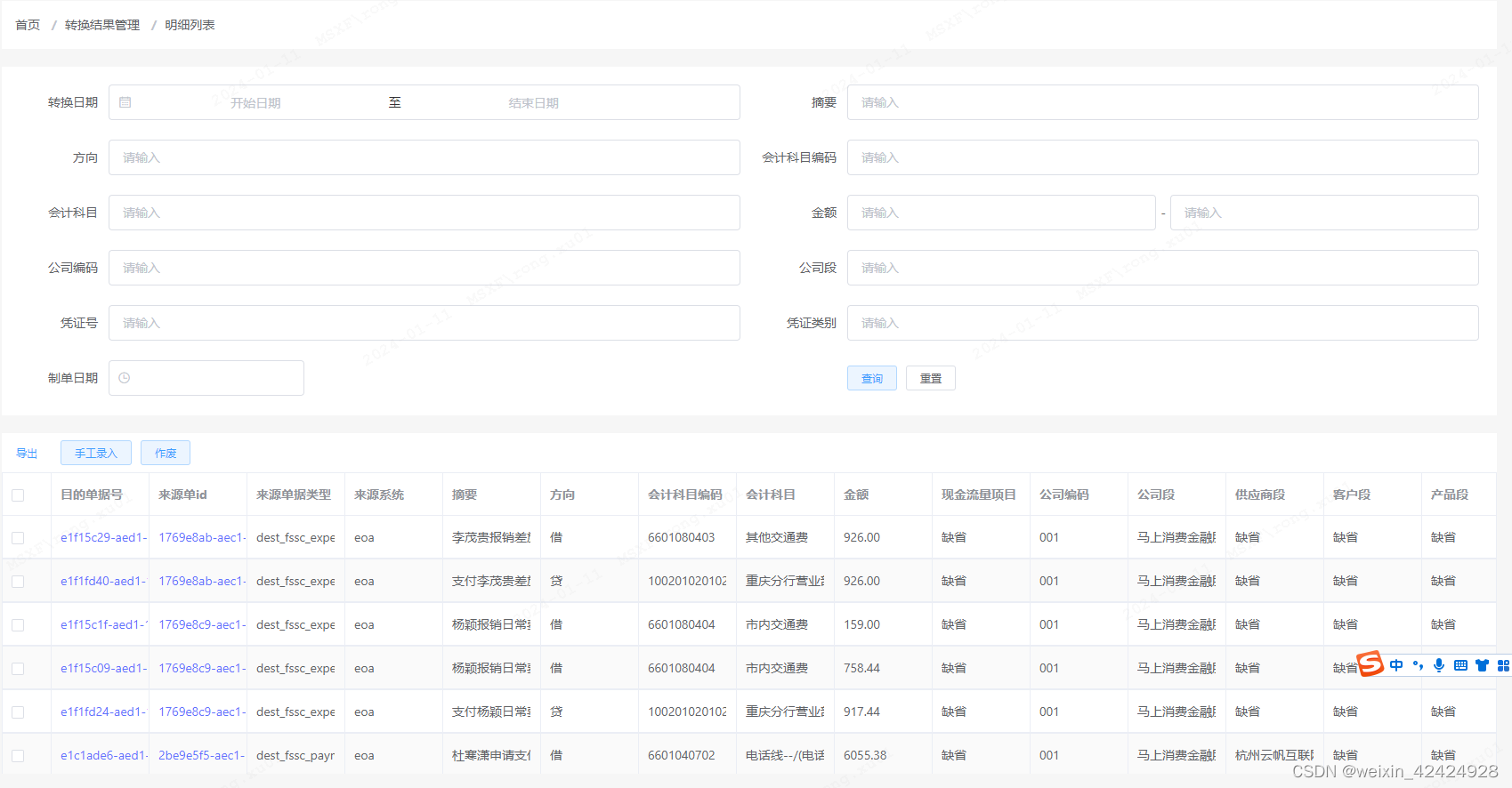Toggle the Sogou punctuation mode icon
This screenshot has width=1512, height=788.
pos(1418,665)
